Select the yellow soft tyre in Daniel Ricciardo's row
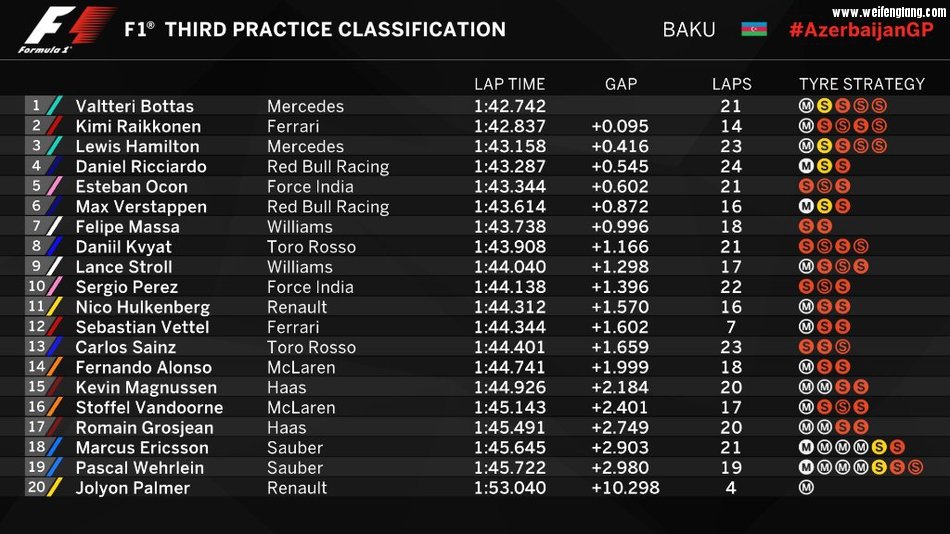 (x=824, y=166)
